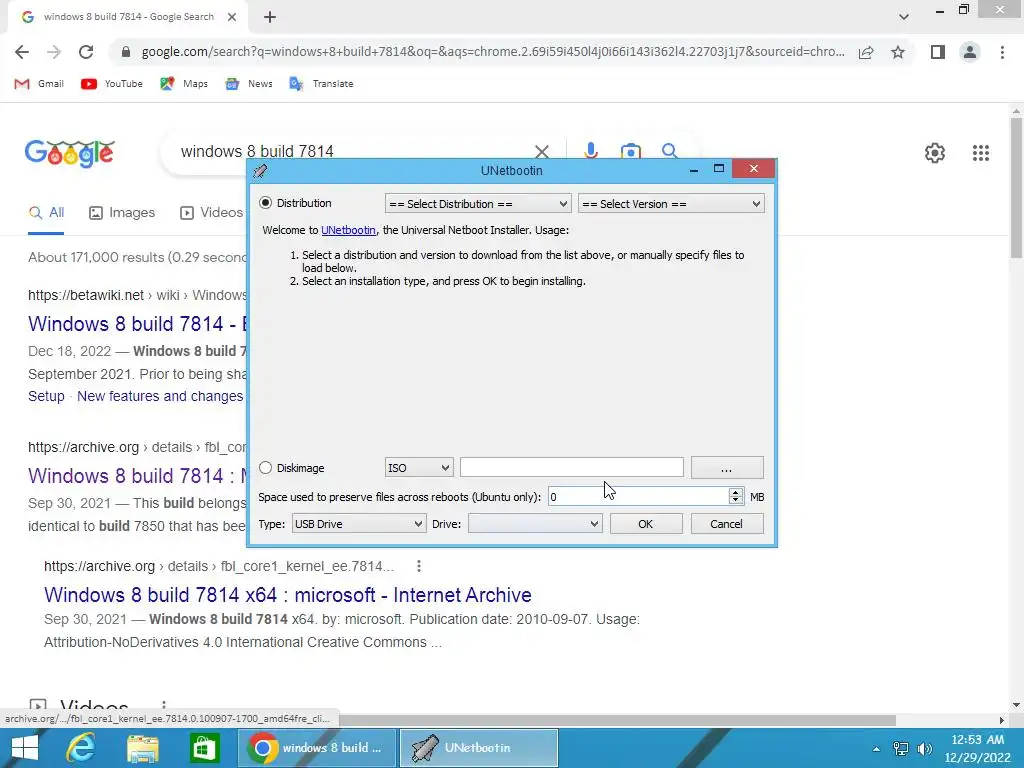Open Google search settings gear

pyautogui.click(x=935, y=153)
